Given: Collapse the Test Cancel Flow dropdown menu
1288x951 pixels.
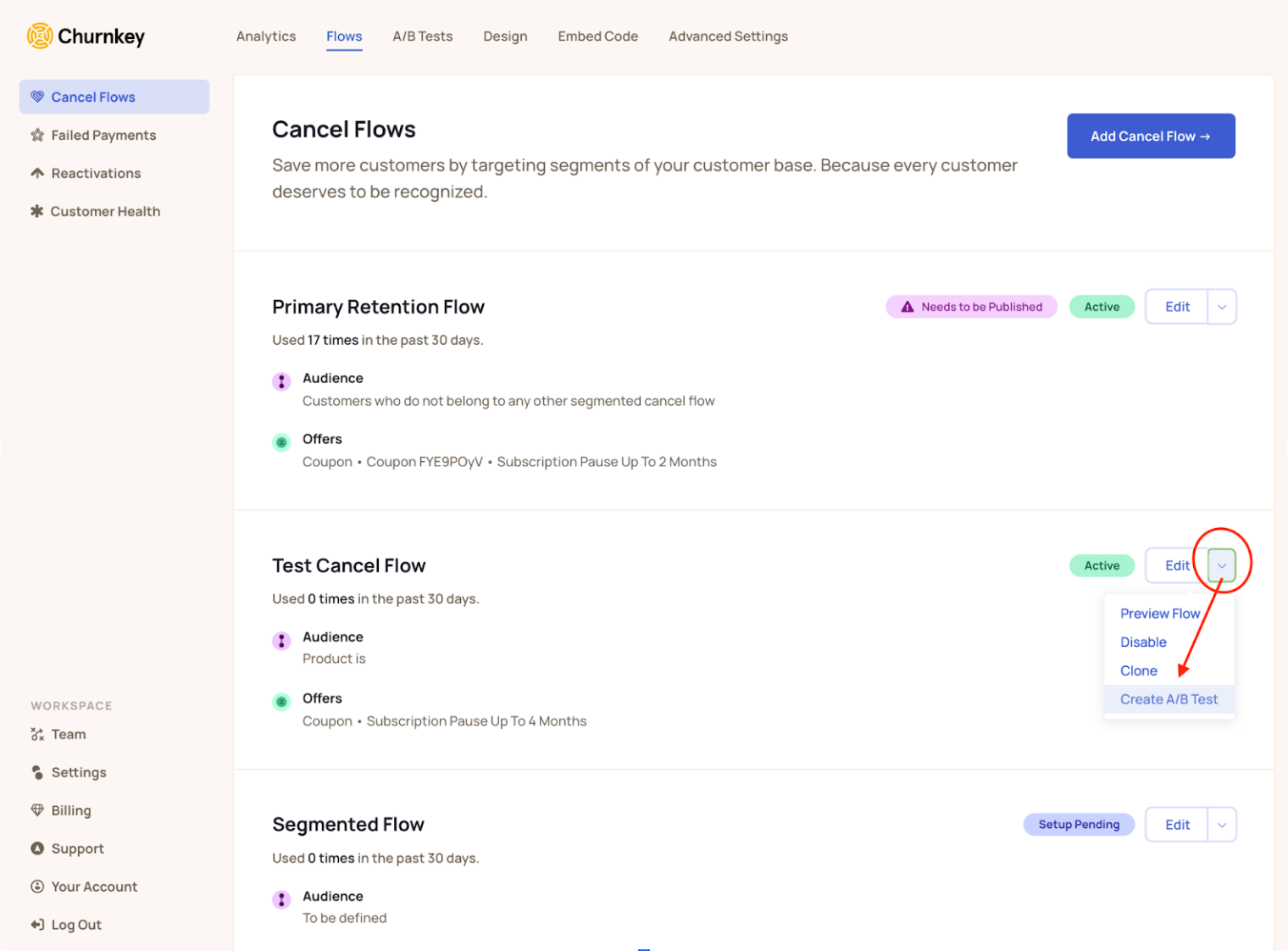Looking at the screenshot, I should point(1221,564).
